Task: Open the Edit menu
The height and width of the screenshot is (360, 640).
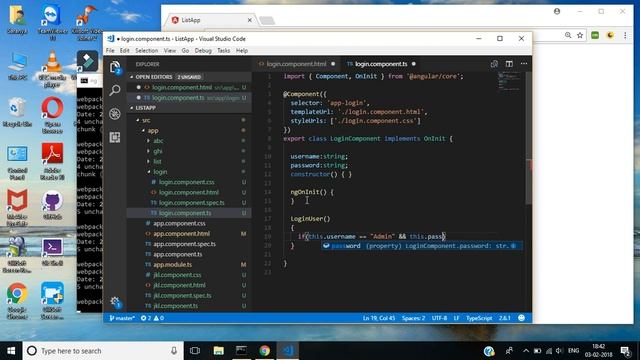Action: click(124, 51)
